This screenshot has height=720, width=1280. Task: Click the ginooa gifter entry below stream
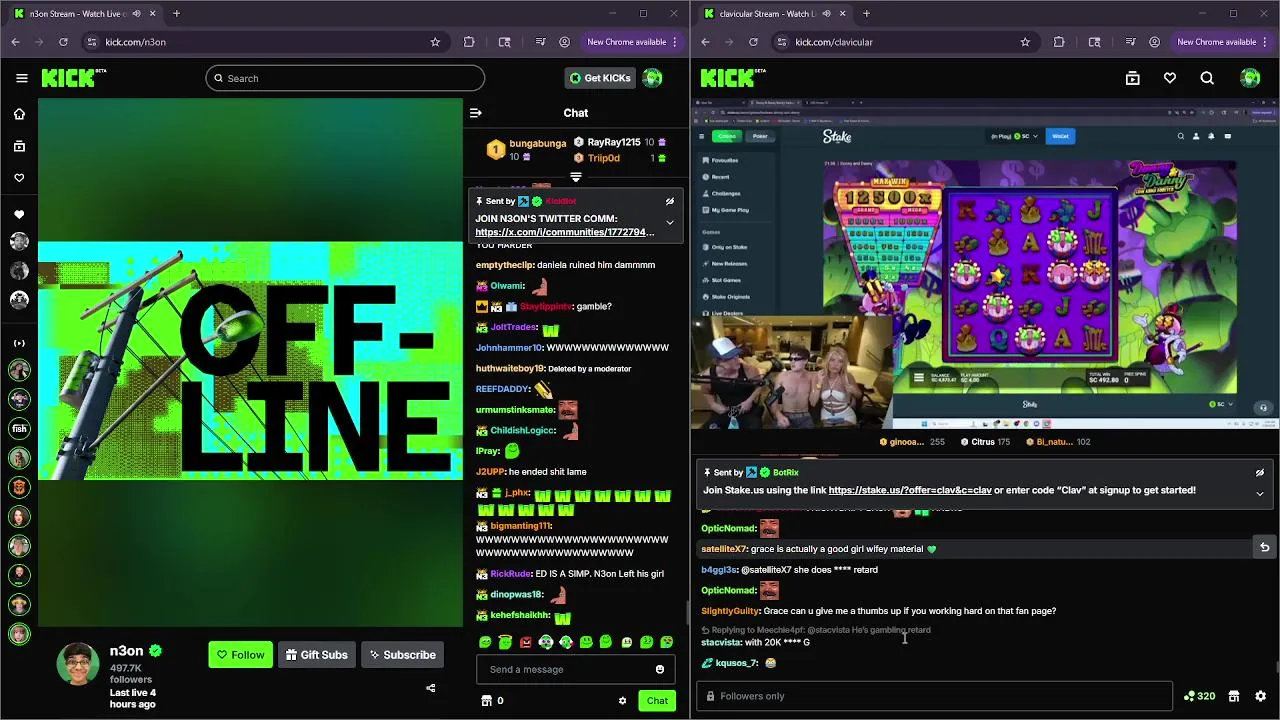point(911,441)
